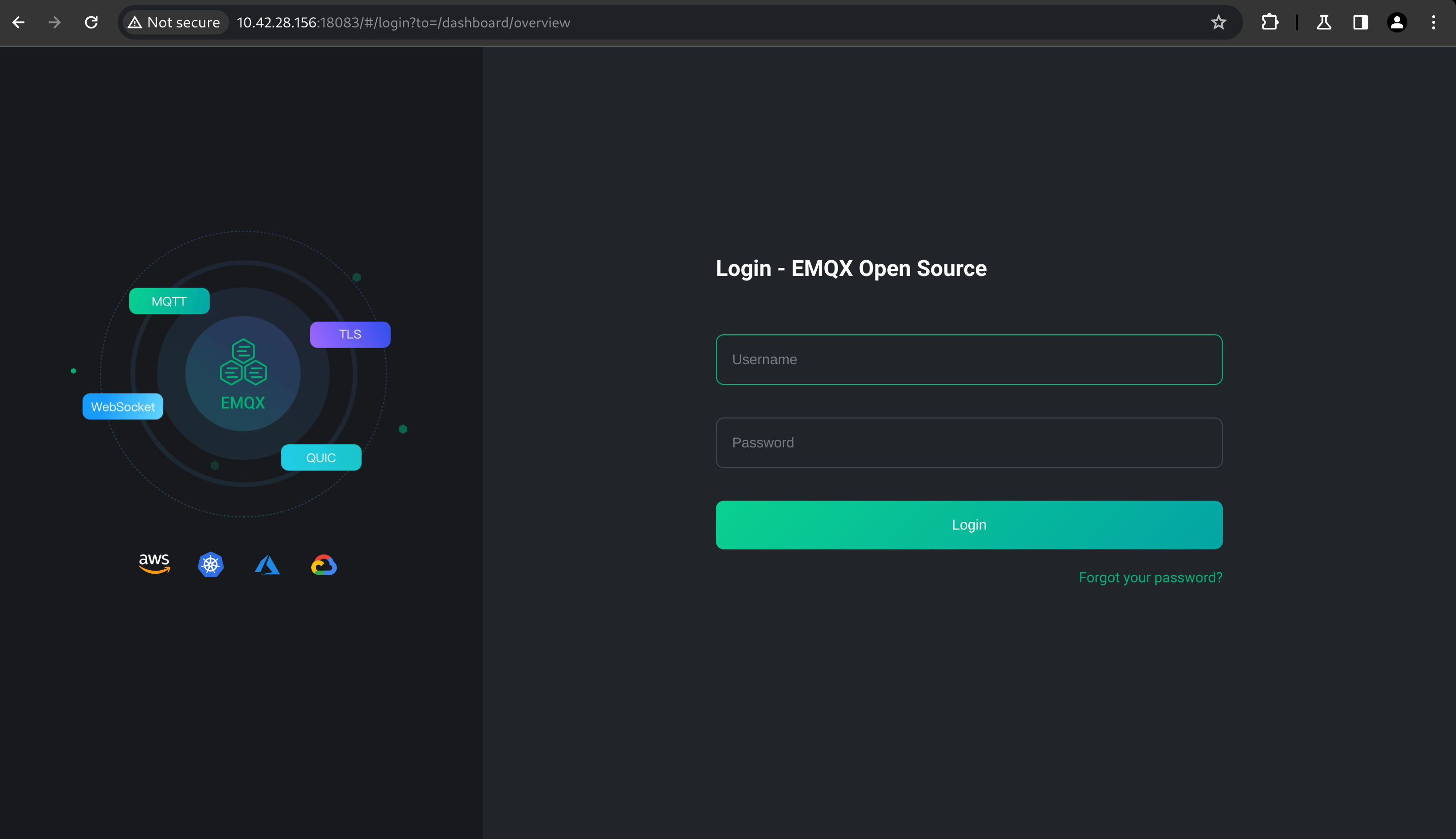The height and width of the screenshot is (839, 1456).
Task: Open the browser extensions icon
Action: coord(1269,22)
